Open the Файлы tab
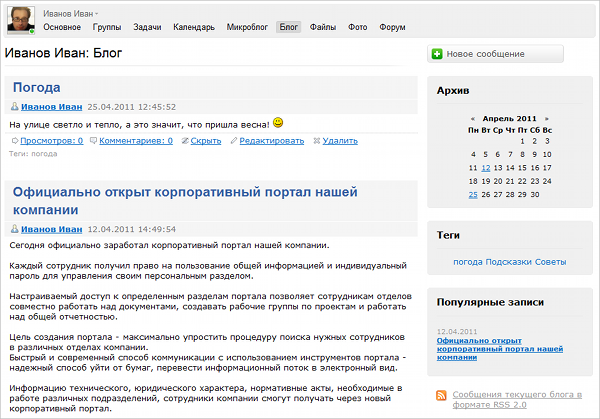The width and height of the screenshot is (600, 419). pos(323,27)
